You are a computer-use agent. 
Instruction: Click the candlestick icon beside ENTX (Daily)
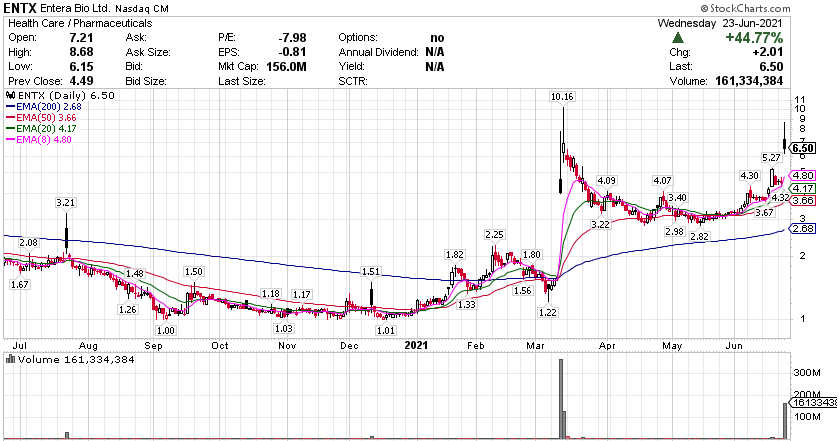coord(11,95)
